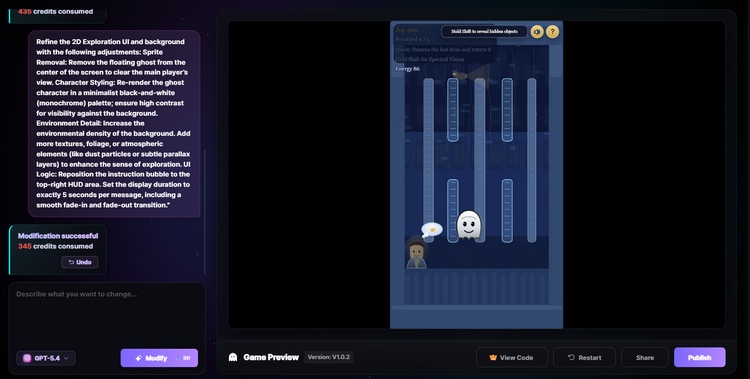Click the cat sprite near the top
750x379 pixels.
[460, 75]
